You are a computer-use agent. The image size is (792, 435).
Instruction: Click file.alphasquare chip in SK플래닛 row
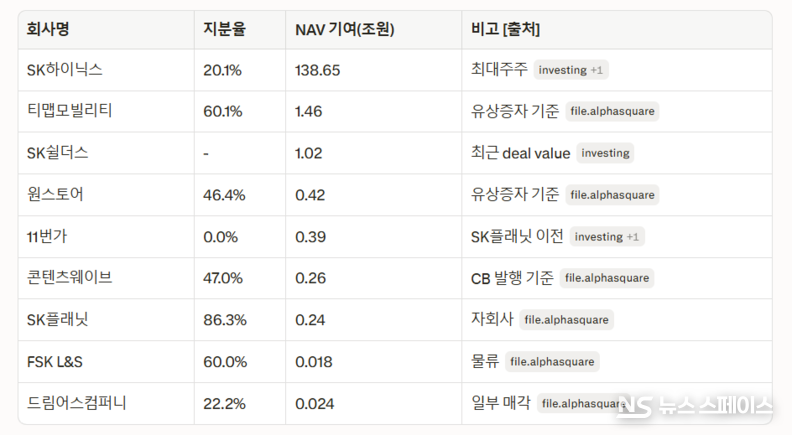(x=566, y=320)
